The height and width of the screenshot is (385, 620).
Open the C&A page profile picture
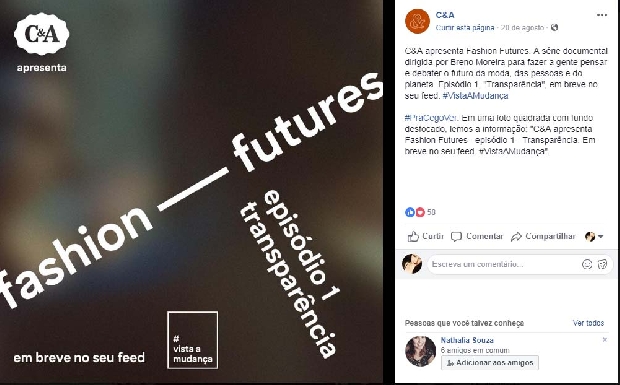click(x=417, y=21)
